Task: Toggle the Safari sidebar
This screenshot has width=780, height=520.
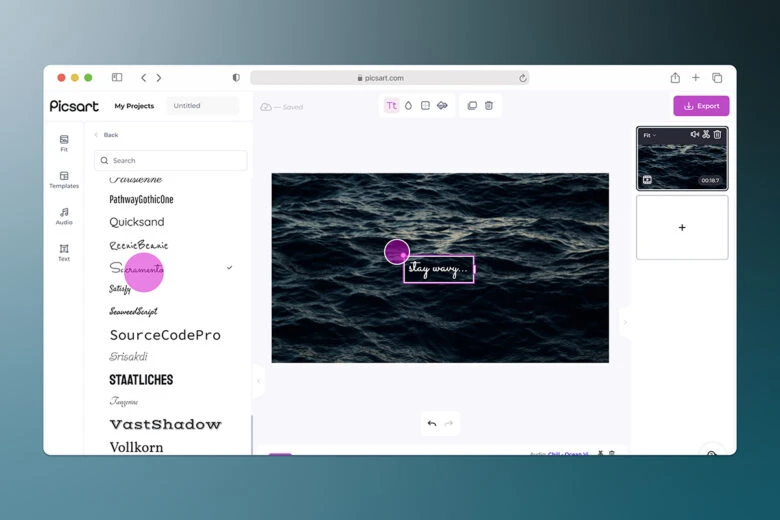Action: coord(117,78)
